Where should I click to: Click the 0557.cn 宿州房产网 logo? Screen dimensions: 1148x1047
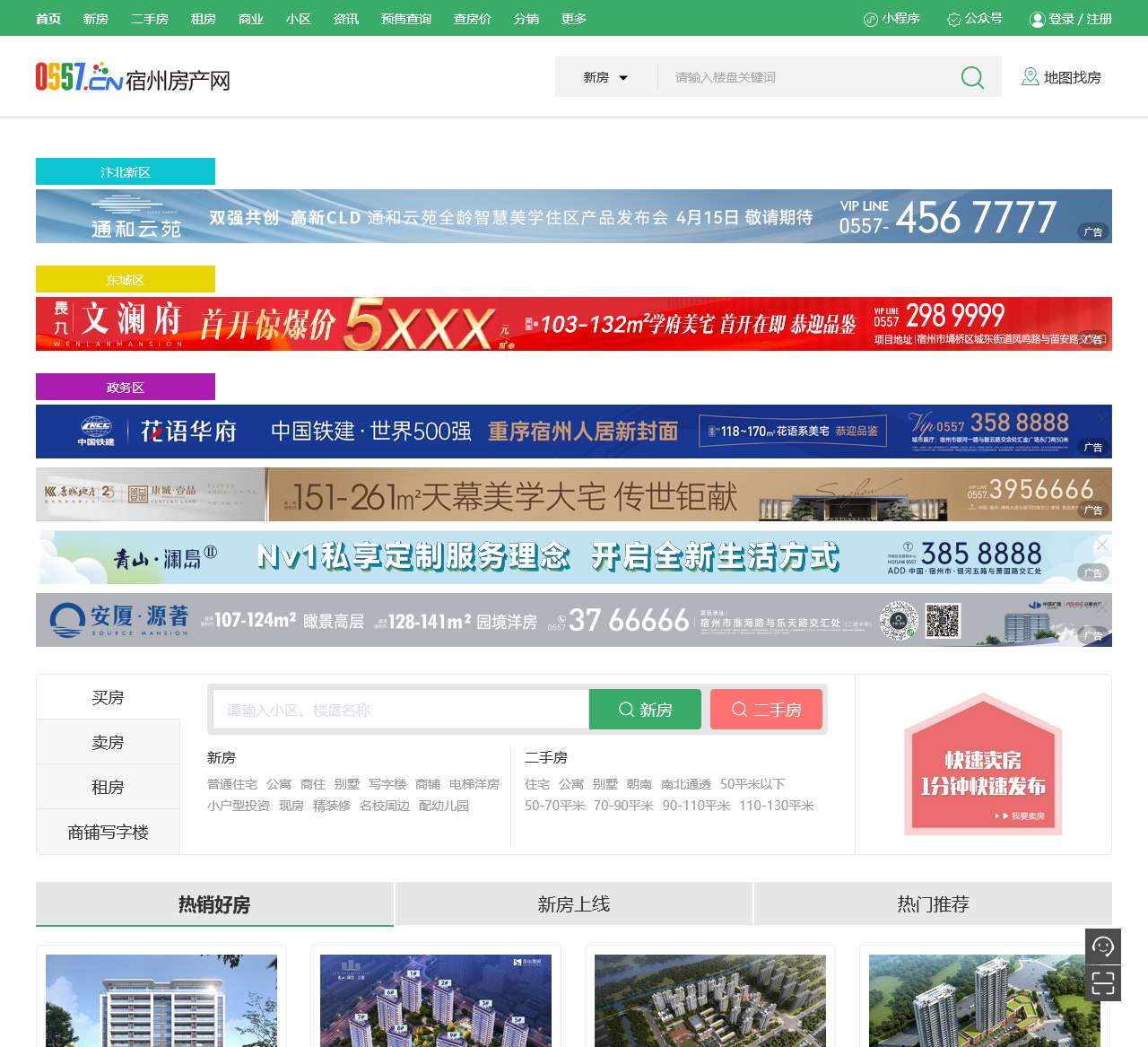[x=133, y=78]
